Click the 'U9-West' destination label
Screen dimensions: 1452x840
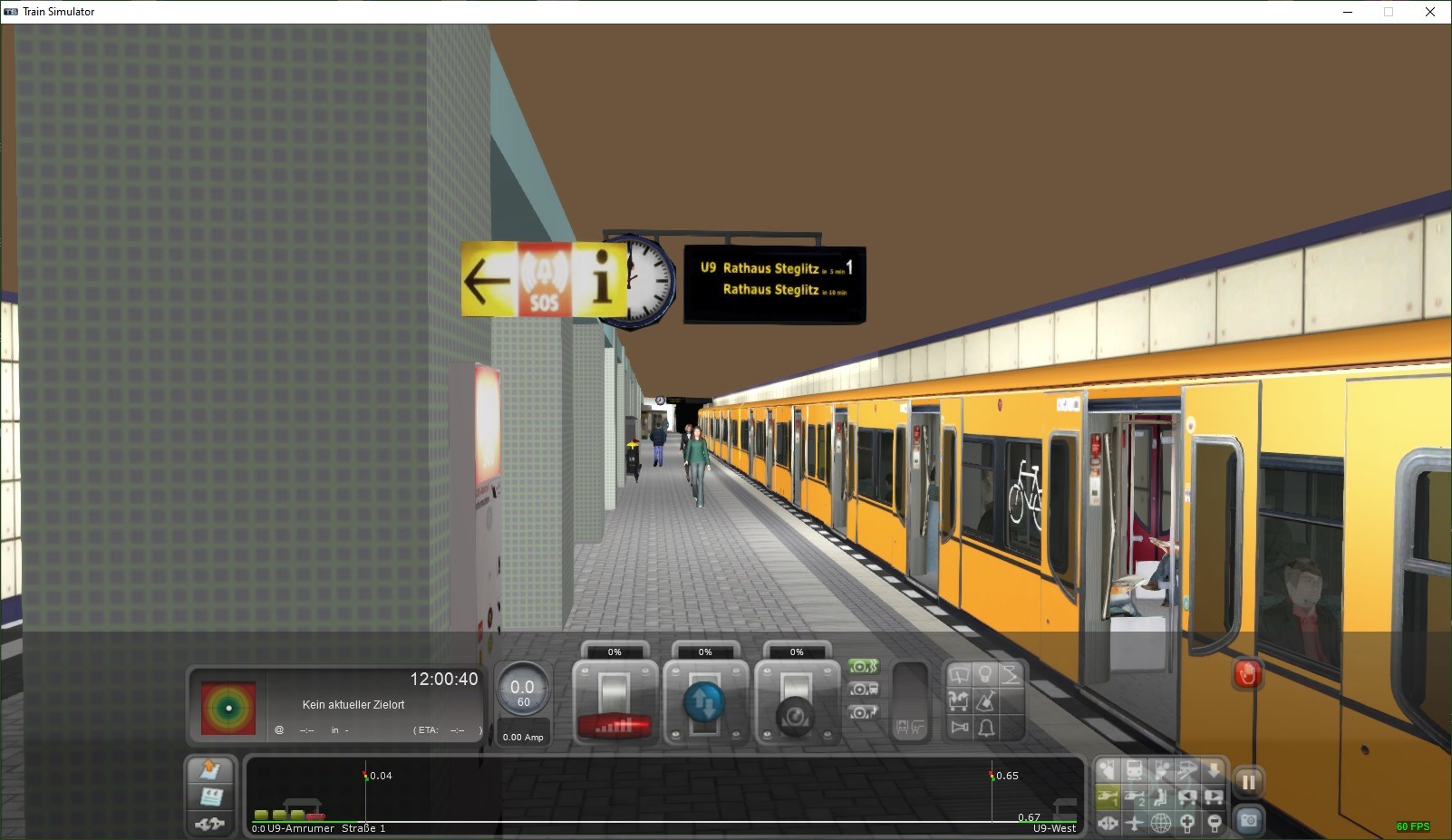1055,828
